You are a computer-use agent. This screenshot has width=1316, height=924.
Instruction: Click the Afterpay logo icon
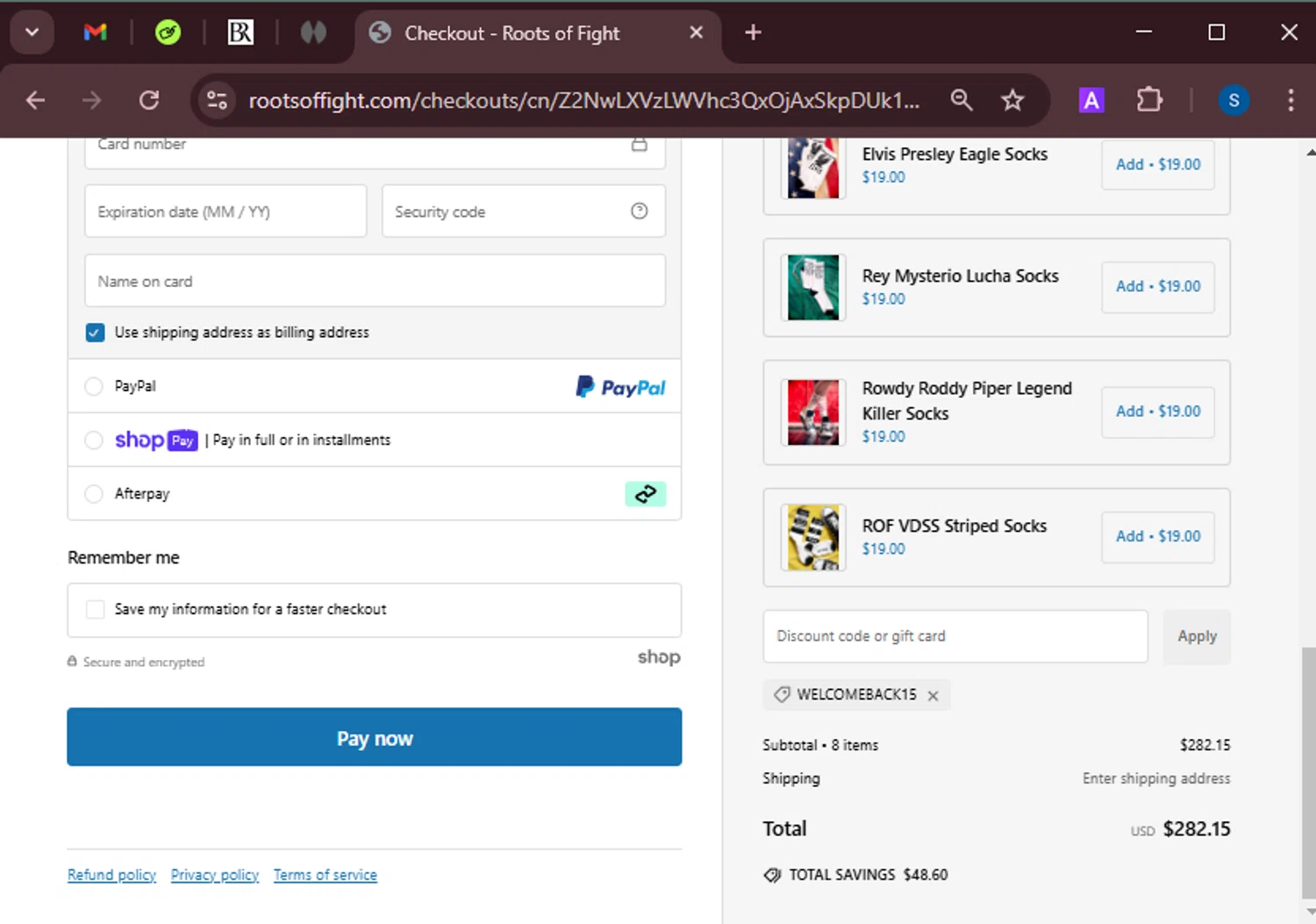coord(646,494)
